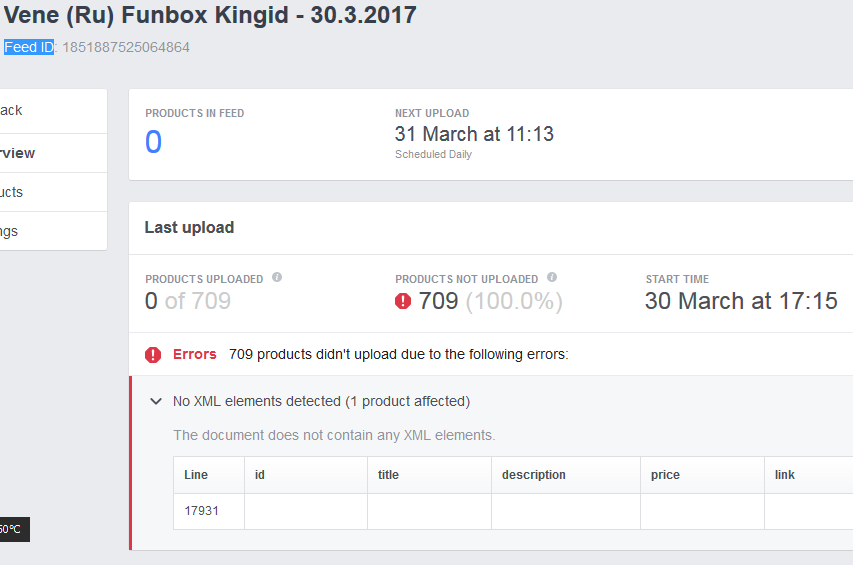The height and width of the screenshot is (565, 853).
Task: Click info icon beside Products Not Uploaded
Action: coord(552,278)
